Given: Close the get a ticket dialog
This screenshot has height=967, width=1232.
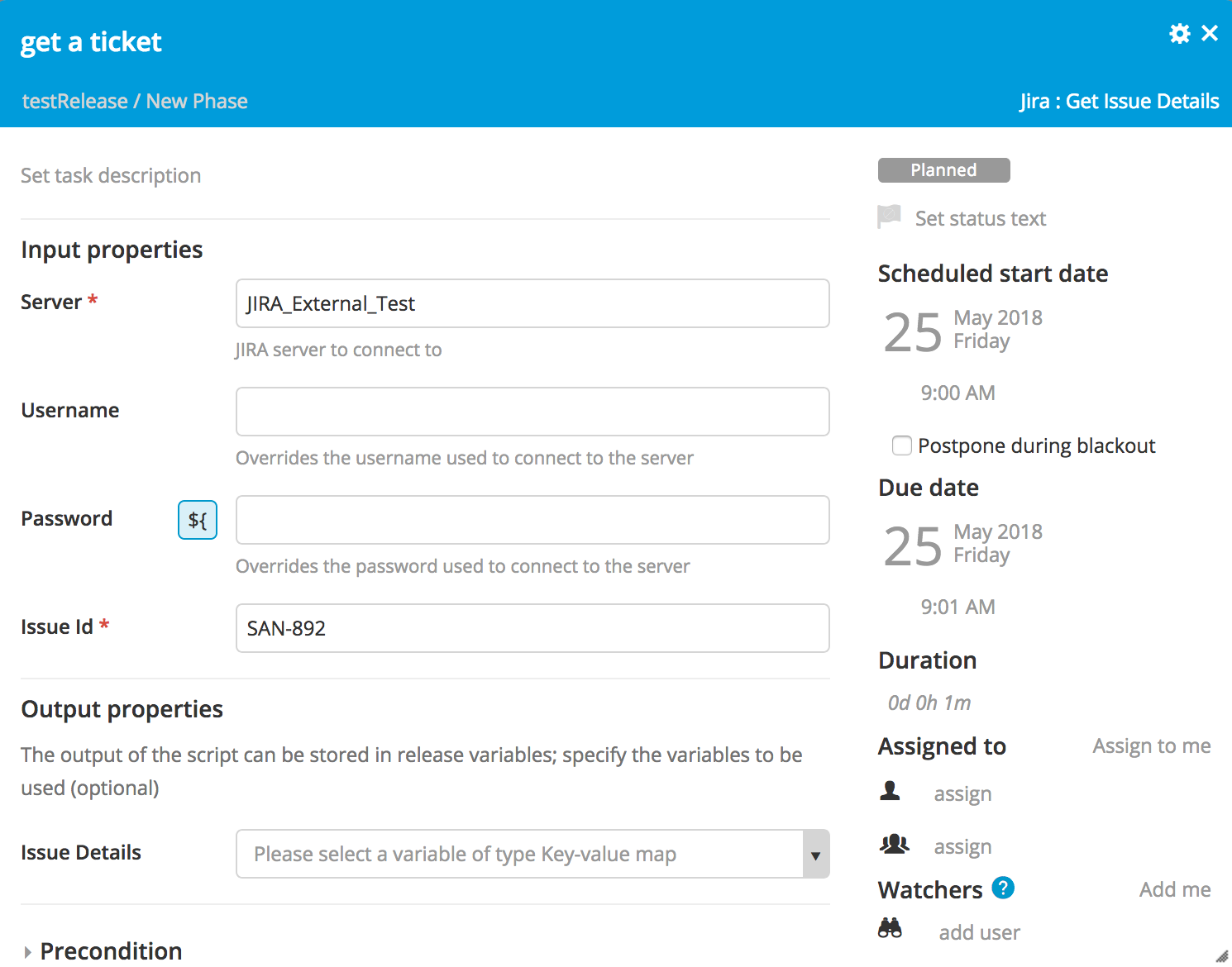Looking at the screenshot, I should [x=1210, y=33].
